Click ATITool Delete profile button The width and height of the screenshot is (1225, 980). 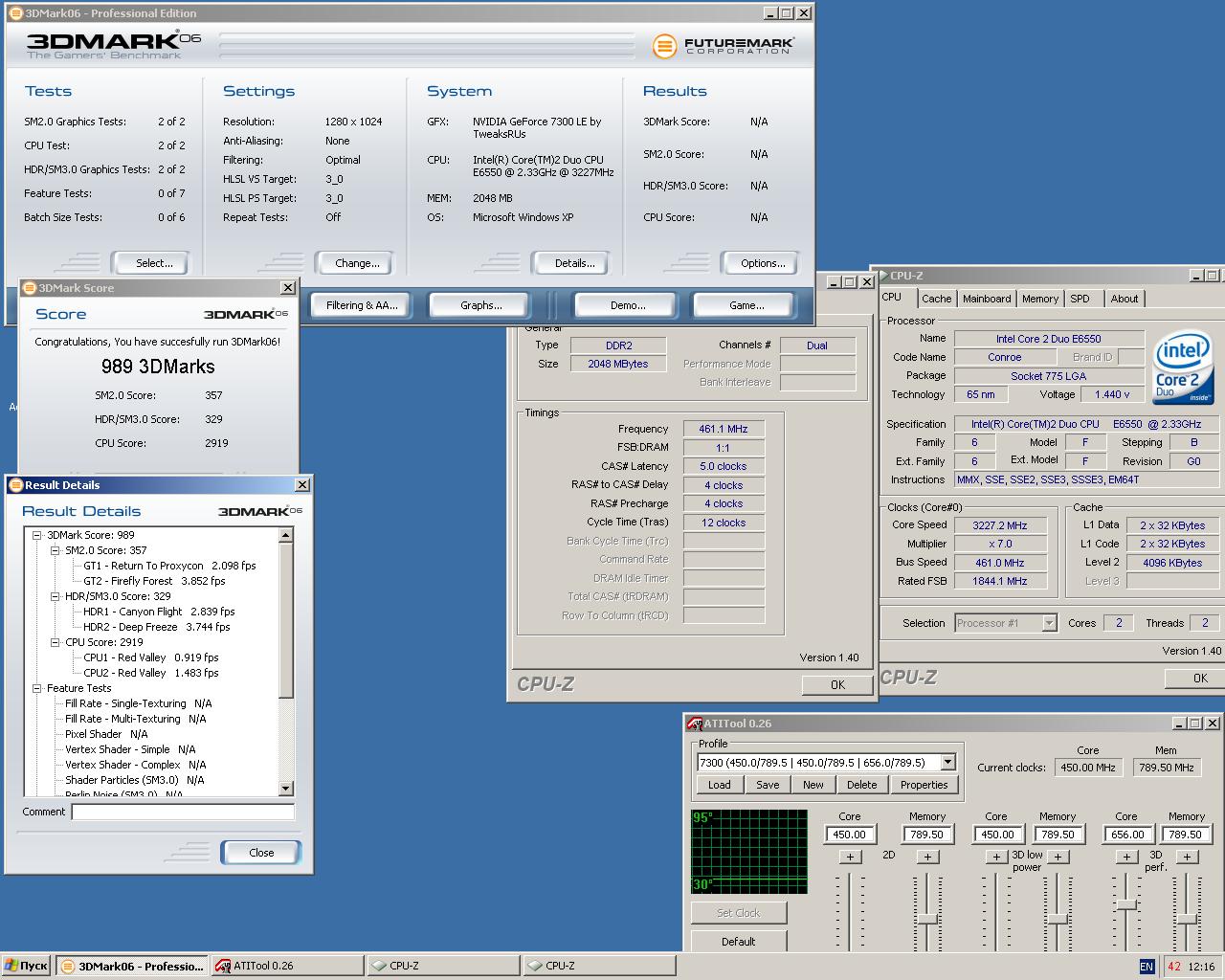[861, 785]
